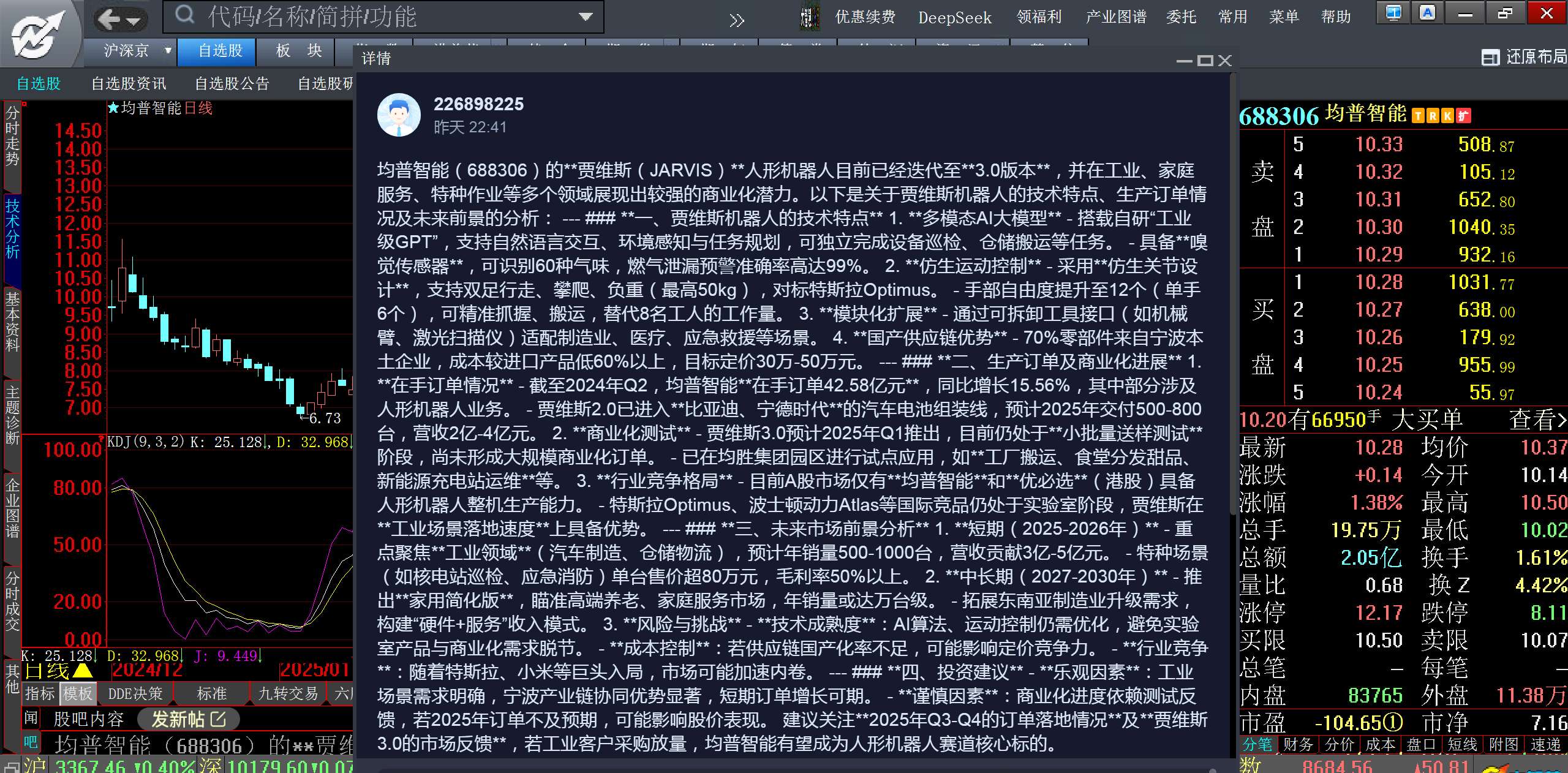
Task: Focus the code/name search input box
Action: [x=383, y=17]
